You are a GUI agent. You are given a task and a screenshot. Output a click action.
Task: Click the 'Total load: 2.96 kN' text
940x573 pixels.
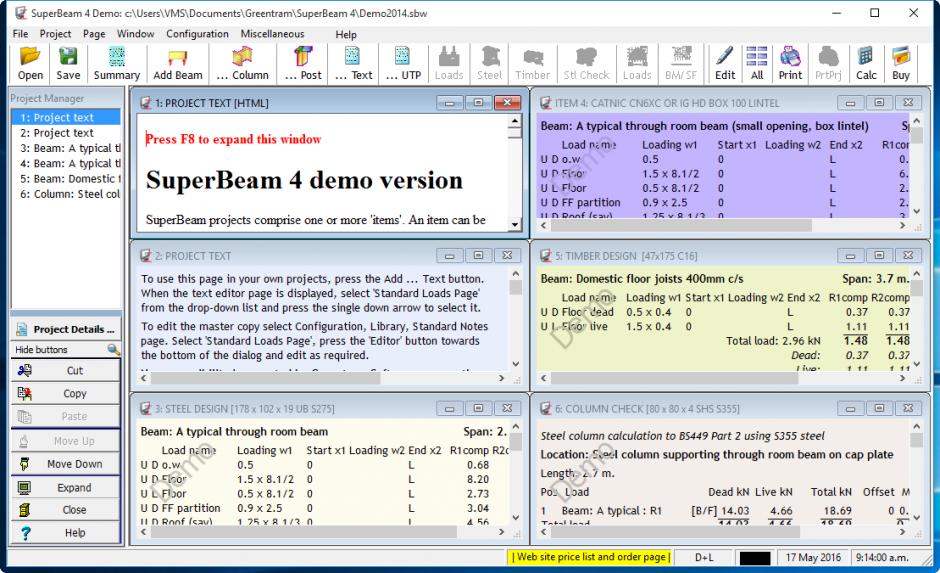pos(773,341)
